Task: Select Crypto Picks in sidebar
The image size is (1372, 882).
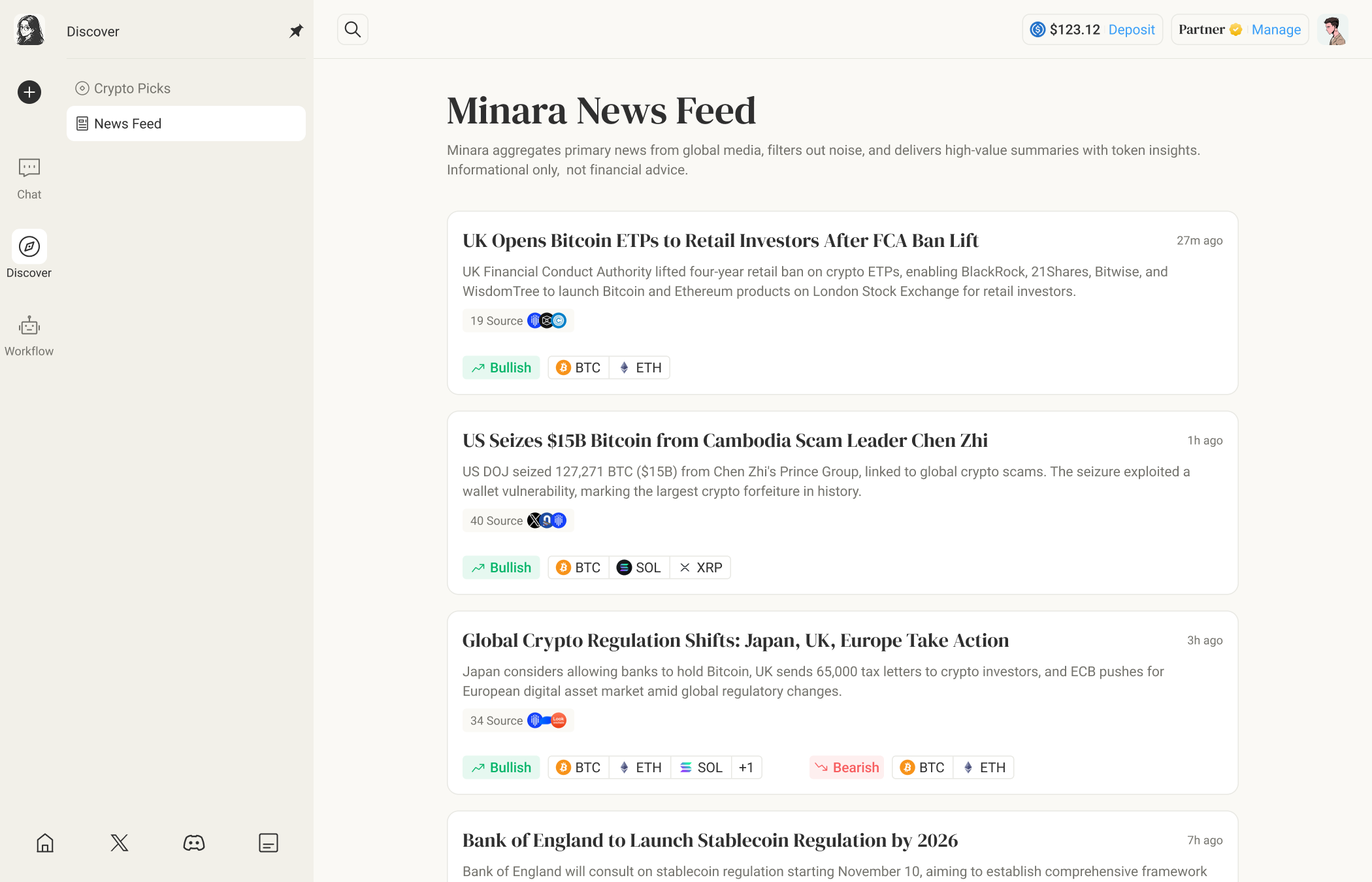Action: click(x=132, y=88)
